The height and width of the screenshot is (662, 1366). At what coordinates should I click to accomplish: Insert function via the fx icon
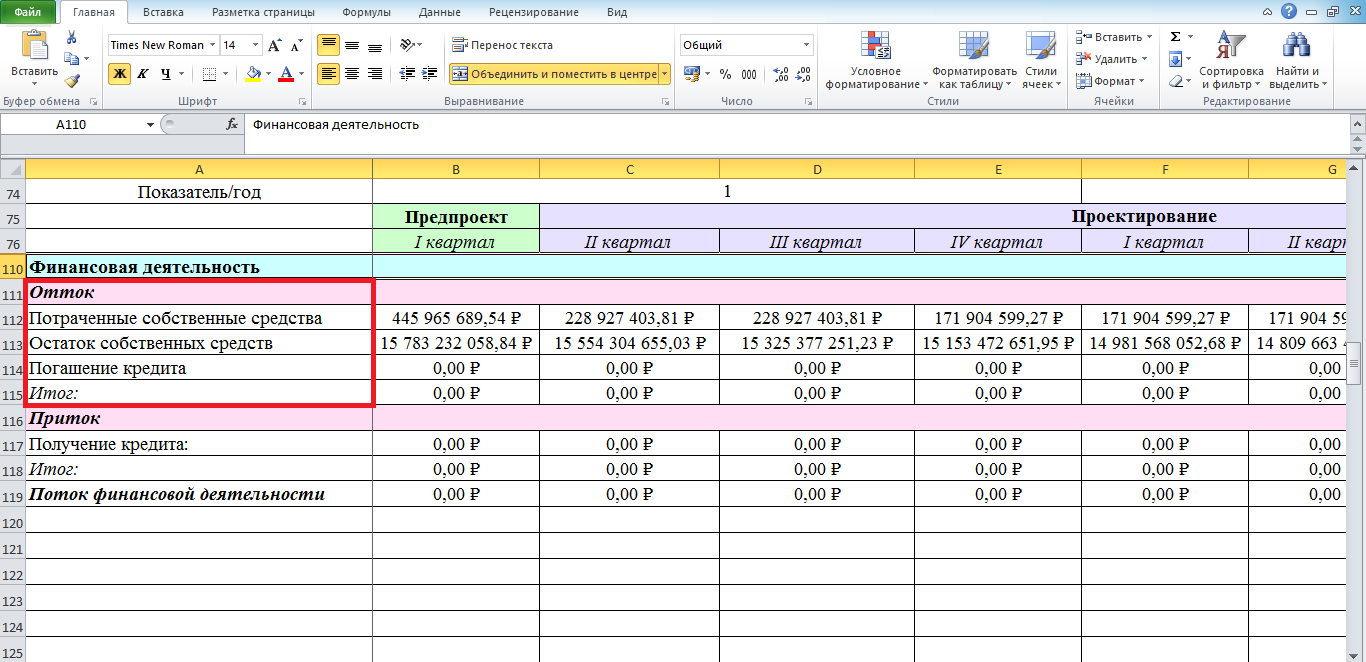coord(232,125)
